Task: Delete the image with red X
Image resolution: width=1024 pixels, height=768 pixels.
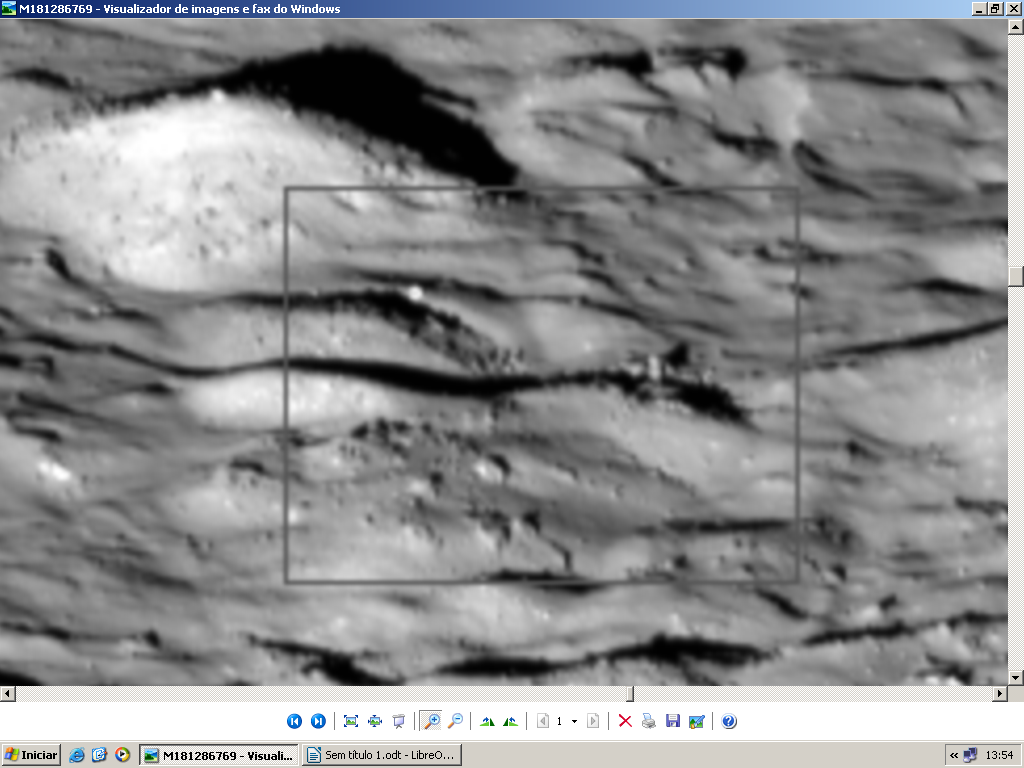Action: click(x=625, y=721)
